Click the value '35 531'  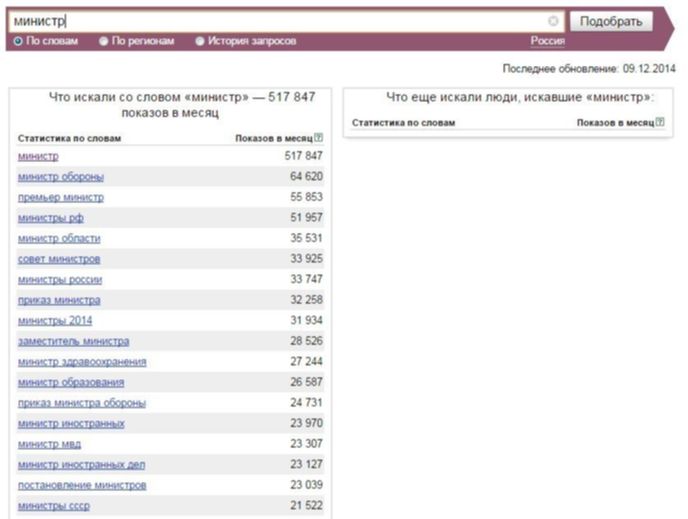coord(306,238)
